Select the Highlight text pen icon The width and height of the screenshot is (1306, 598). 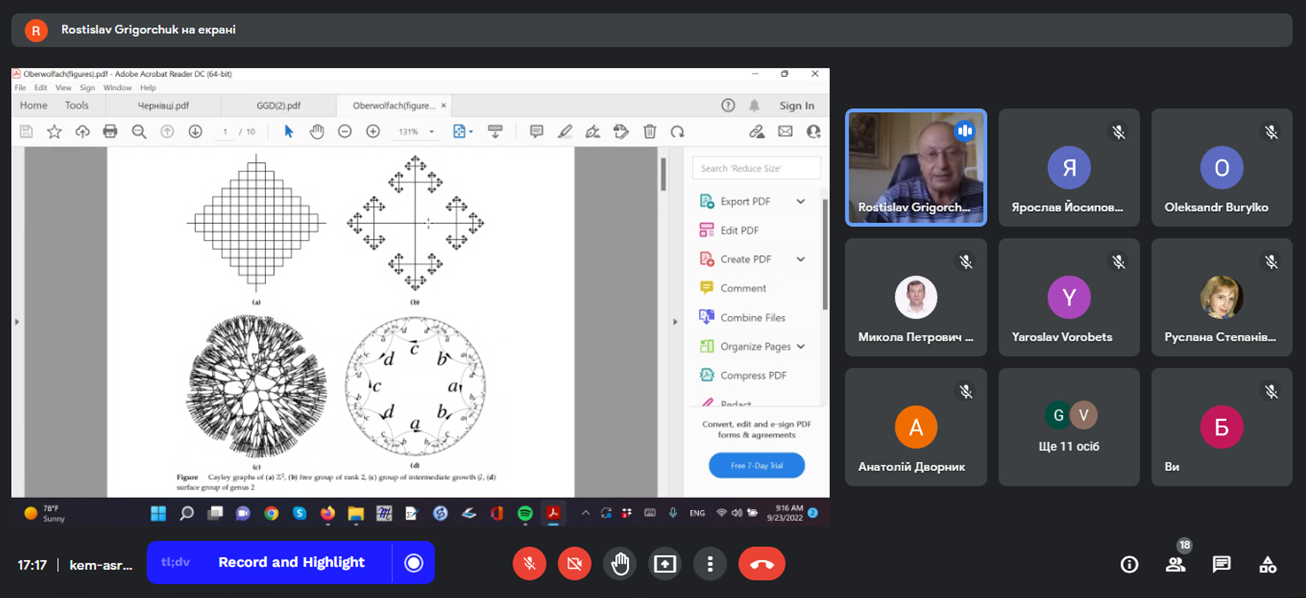pyautogui.click(x=565, y=131)
